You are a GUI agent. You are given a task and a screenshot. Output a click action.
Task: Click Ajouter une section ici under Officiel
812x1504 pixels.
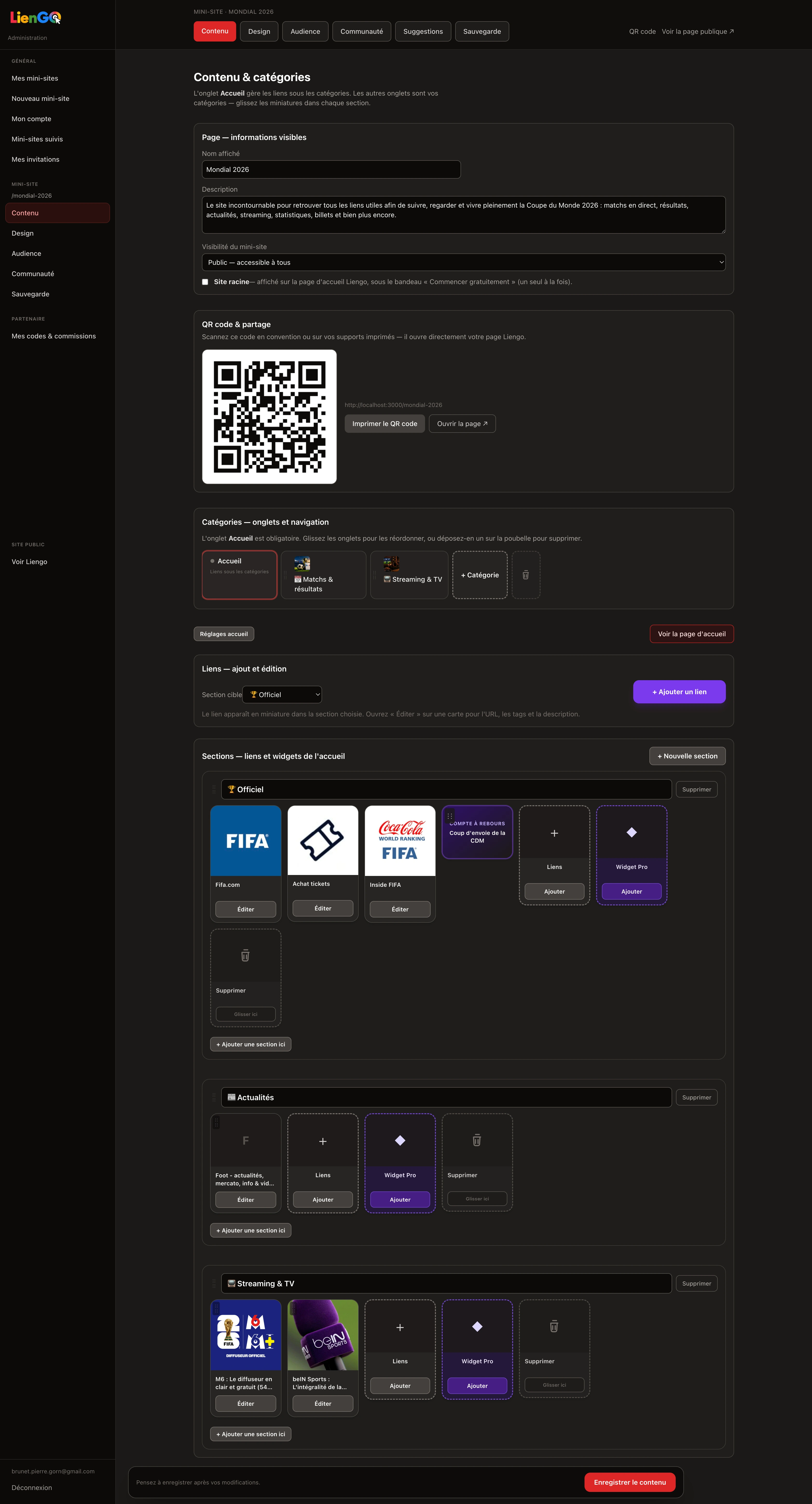point(251,1044)
